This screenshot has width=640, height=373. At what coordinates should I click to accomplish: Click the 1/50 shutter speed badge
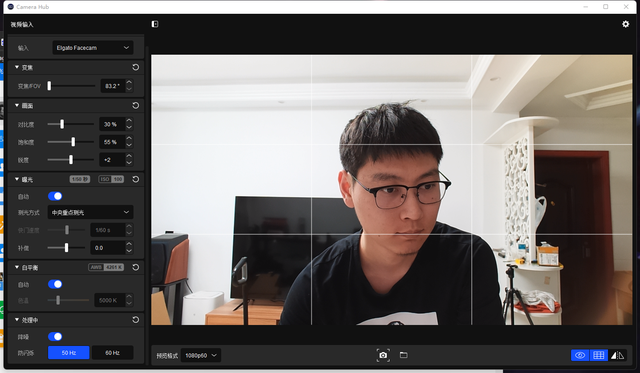(x=80, y=179)
